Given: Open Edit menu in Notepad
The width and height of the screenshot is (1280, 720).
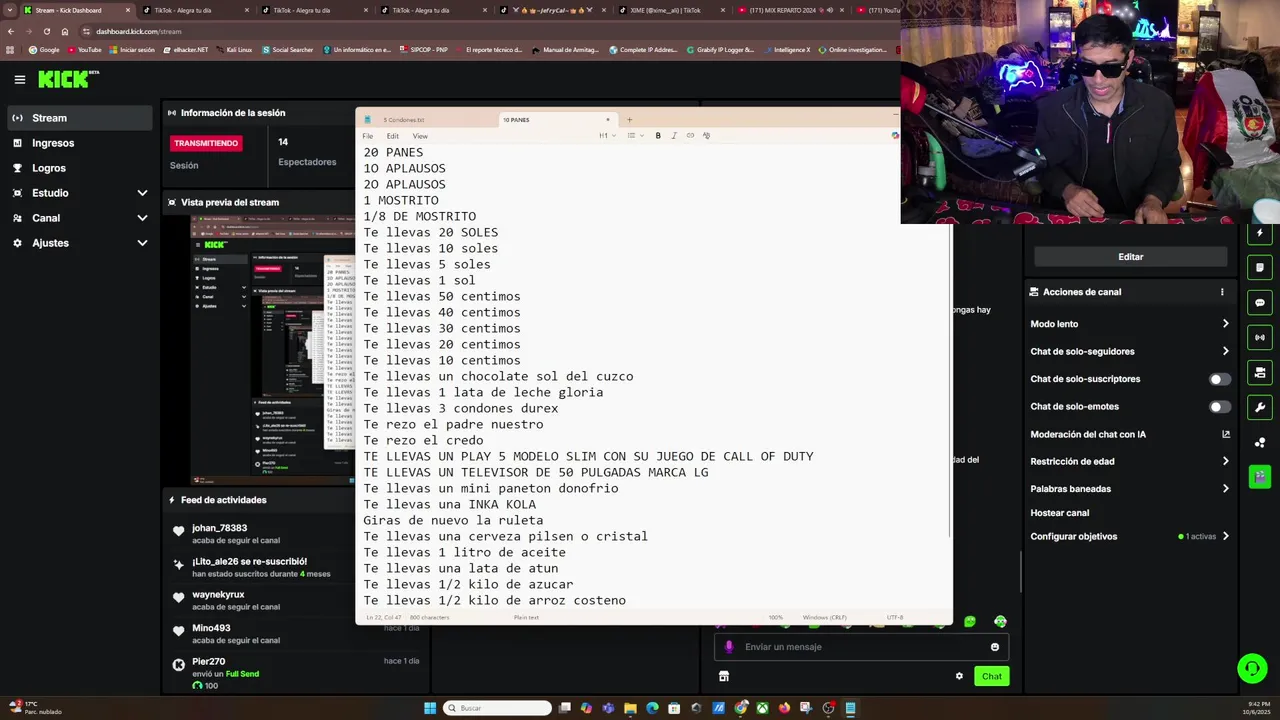Looking at the screenshot, I should [x=393, y=136].
